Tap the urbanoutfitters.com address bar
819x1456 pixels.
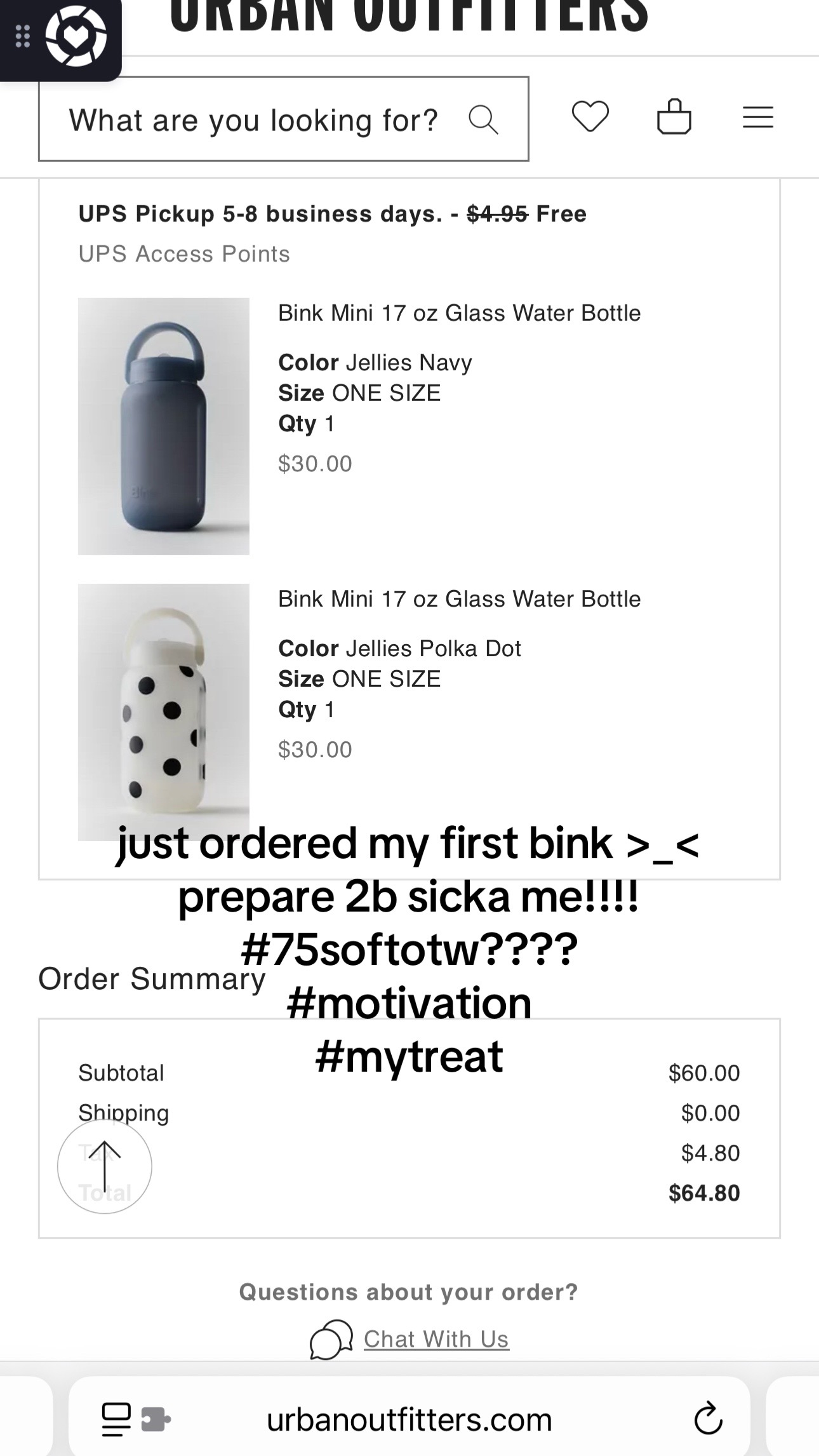[409, 1419]
